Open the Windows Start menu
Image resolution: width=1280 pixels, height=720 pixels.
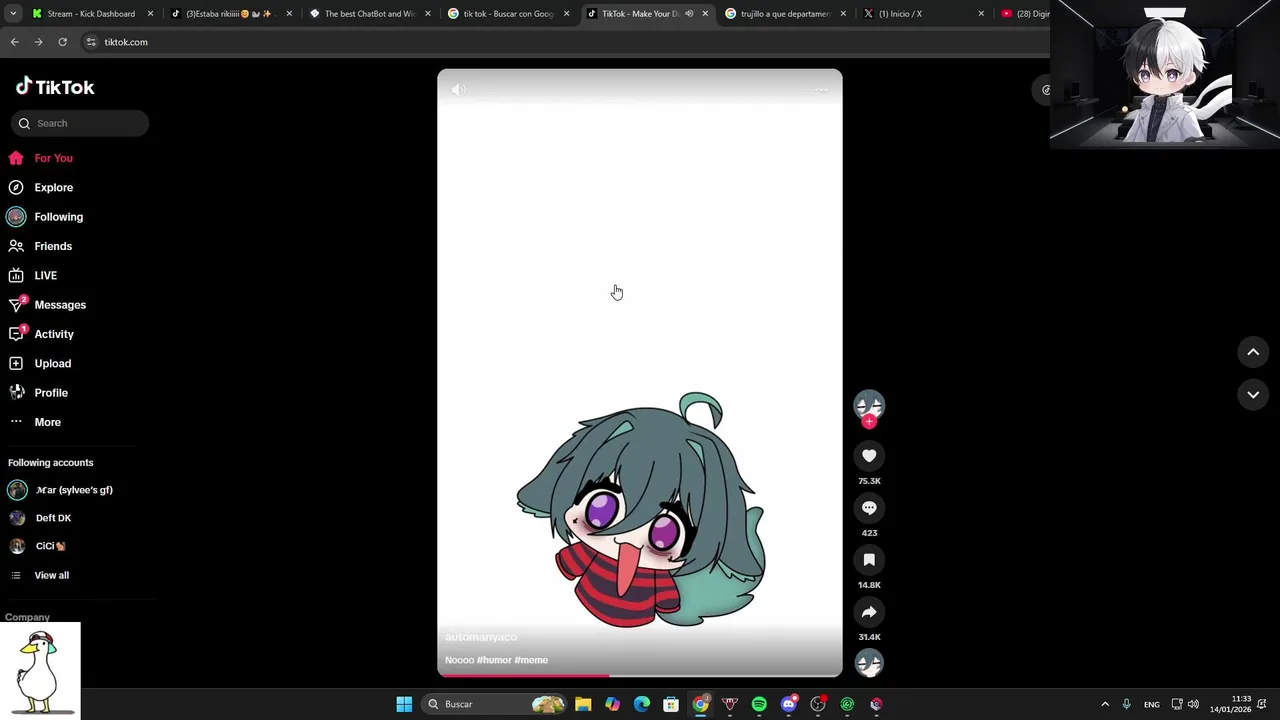point(404,704)
